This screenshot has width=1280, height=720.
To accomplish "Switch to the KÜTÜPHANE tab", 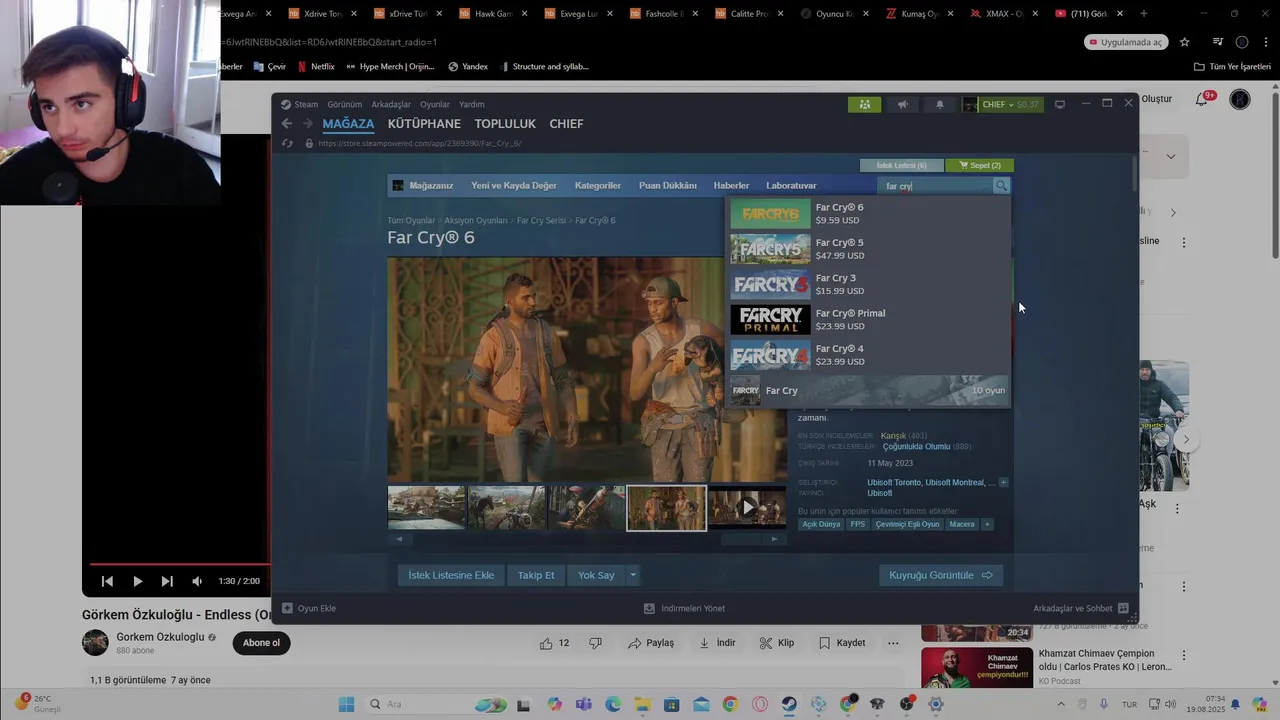I will click(x=424, y=124).
